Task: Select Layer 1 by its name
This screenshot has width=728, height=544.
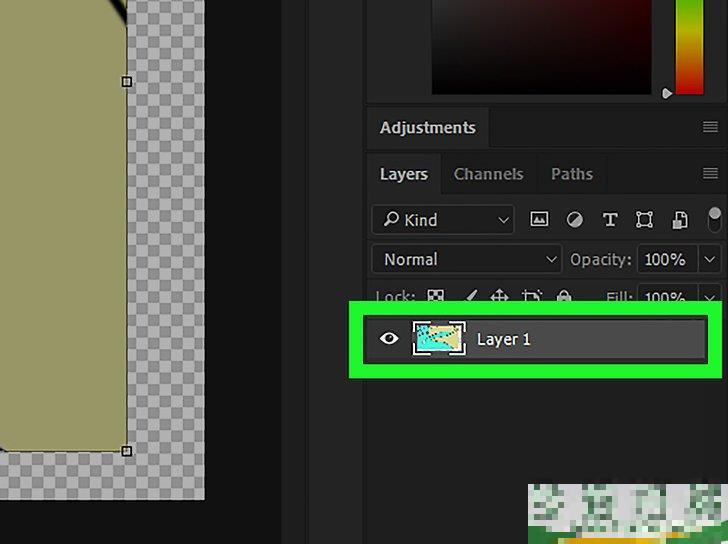Action: pyautogui.click(x=503, y=339)
